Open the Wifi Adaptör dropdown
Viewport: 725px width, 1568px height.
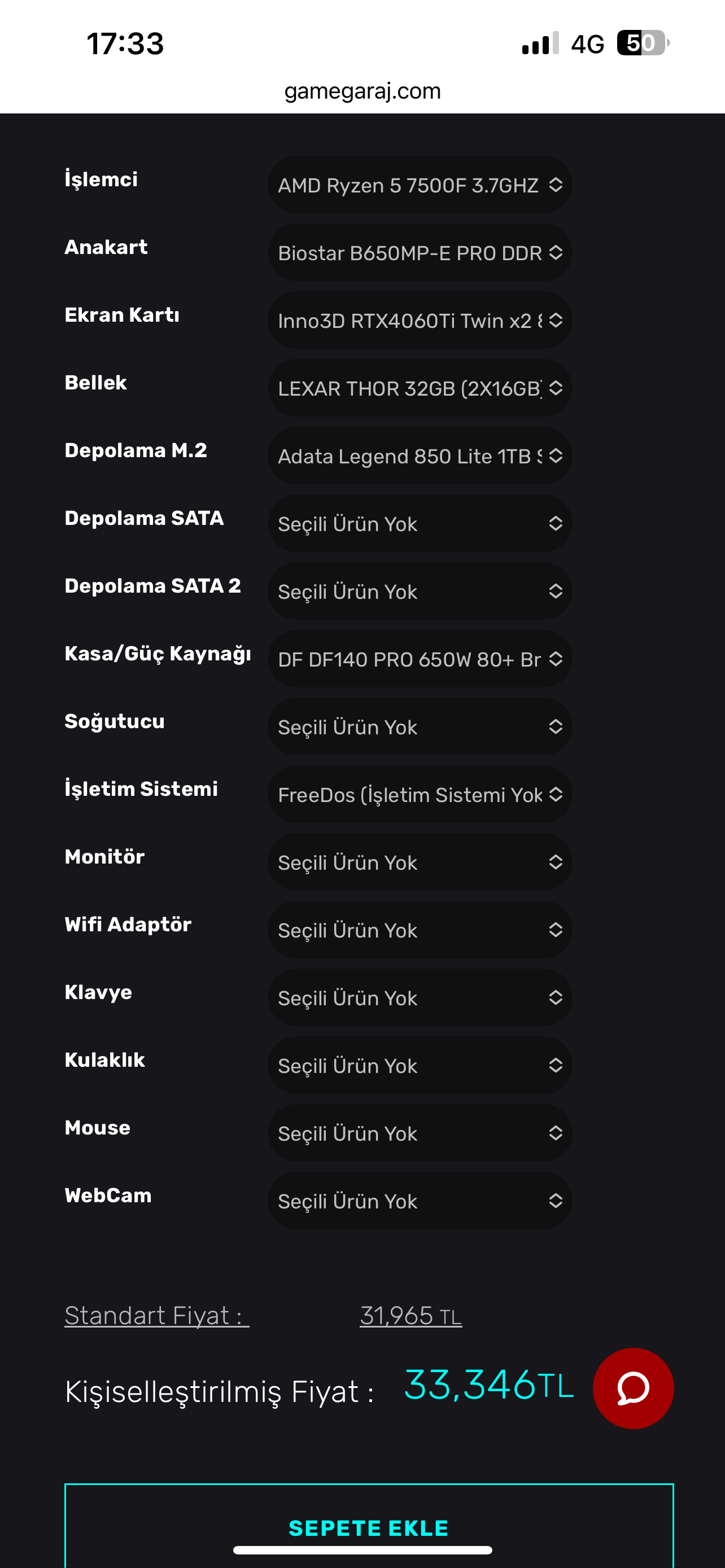click(420, 930)
